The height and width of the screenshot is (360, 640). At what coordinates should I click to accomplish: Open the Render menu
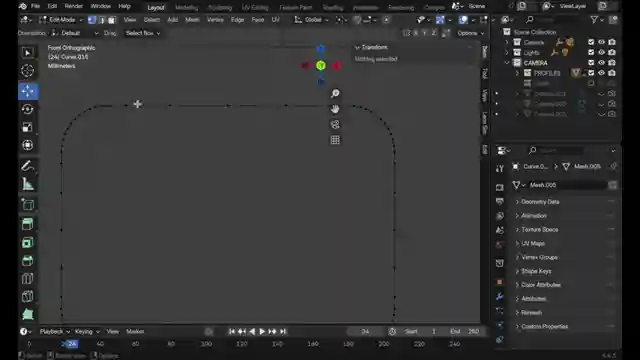[x=73, y=6]
